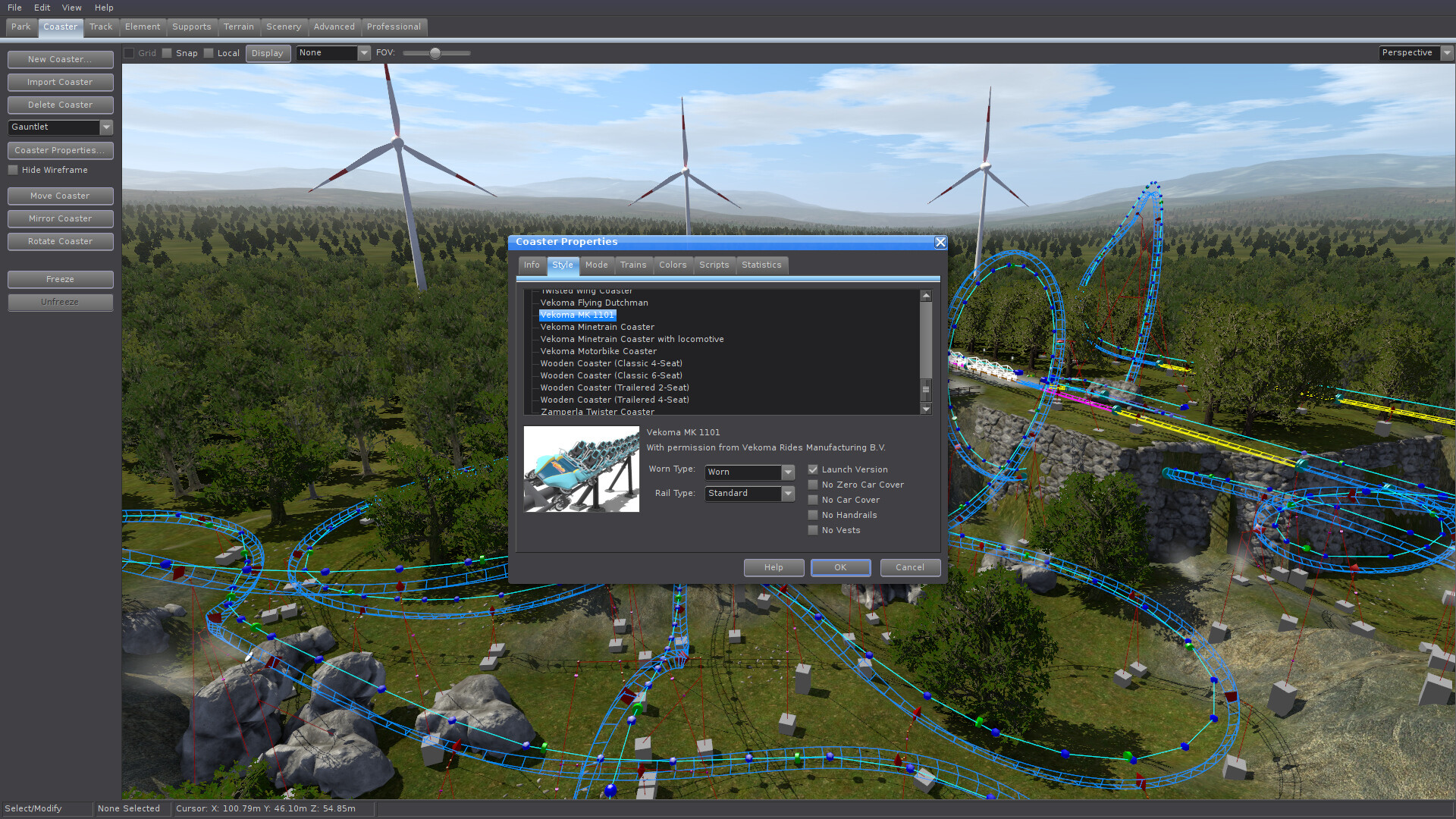Screen dimensions: 1456x819
Task: Enable Snap mode
Action: [x=168, y=53]
